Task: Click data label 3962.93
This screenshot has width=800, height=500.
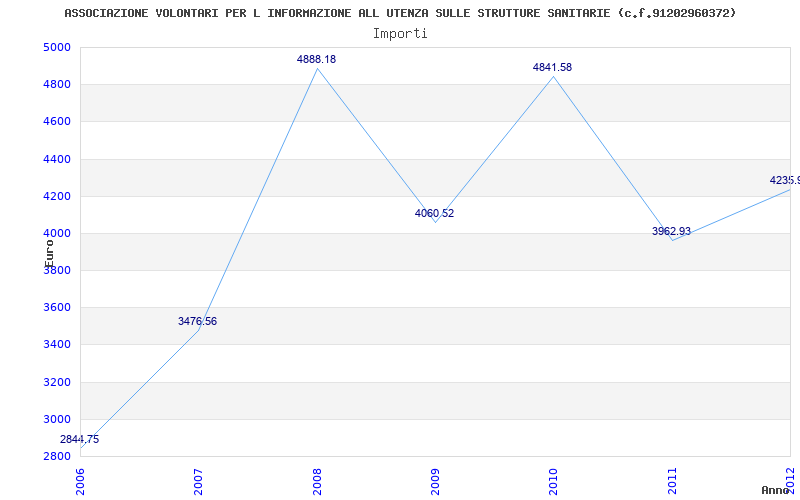Action: click(x=671, y=231)
